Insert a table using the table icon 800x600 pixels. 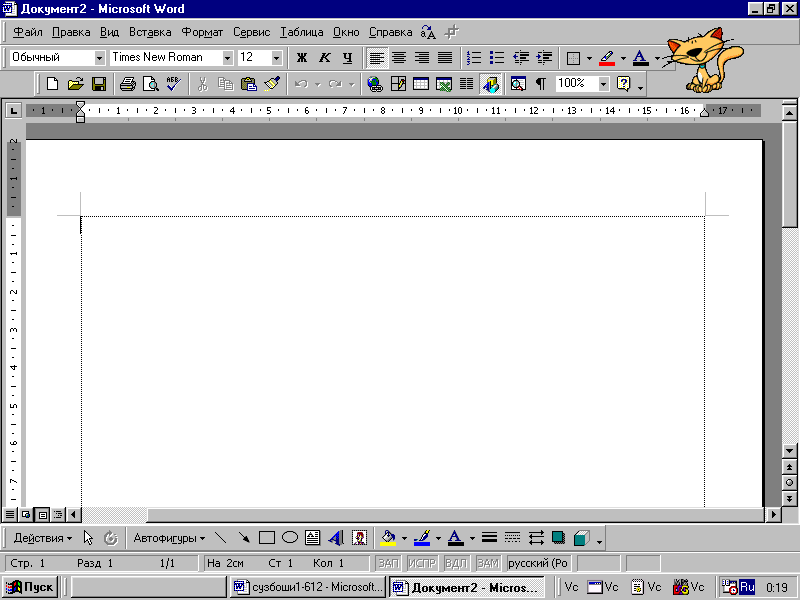tap(420, 84)
